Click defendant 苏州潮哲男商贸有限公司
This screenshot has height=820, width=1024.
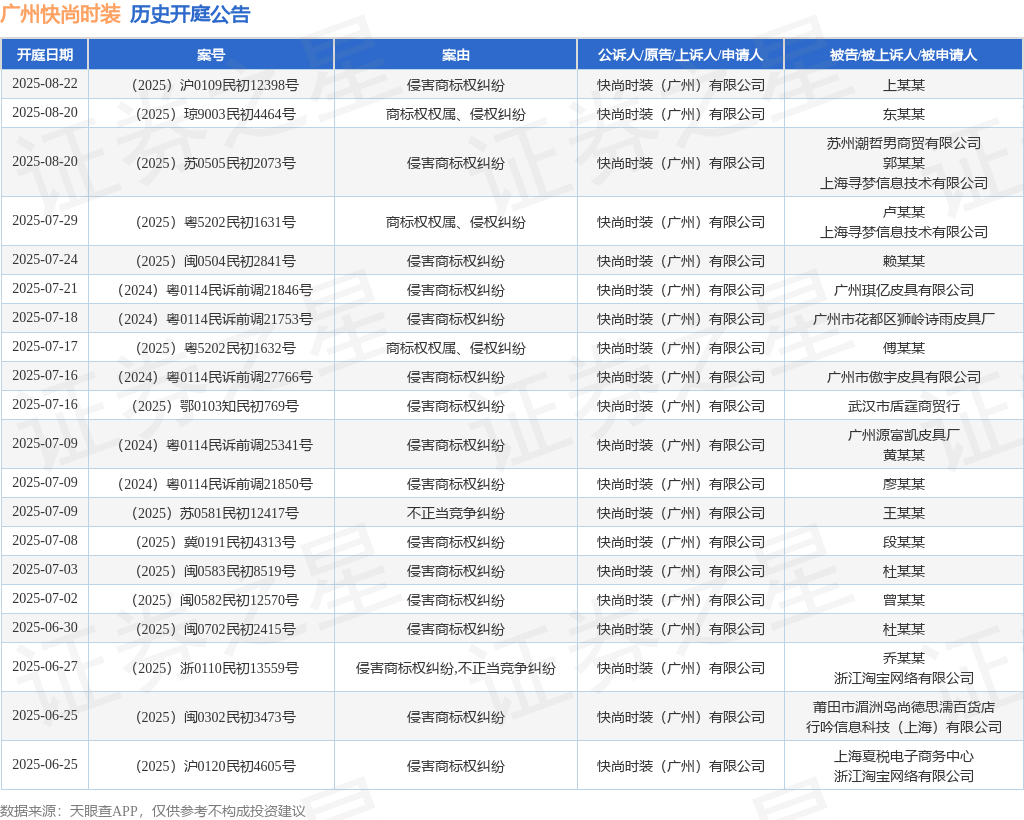point(904,143)
